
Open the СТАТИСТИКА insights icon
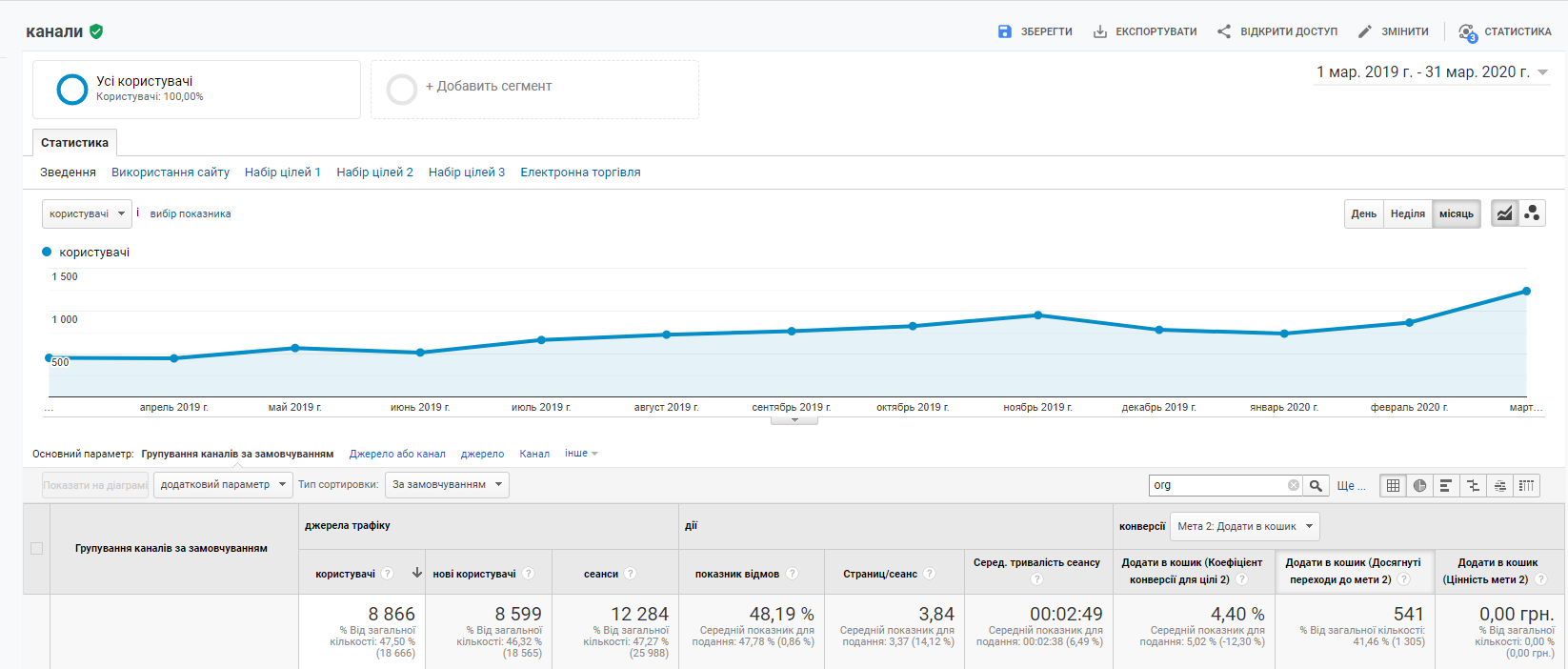[1468, 32]
